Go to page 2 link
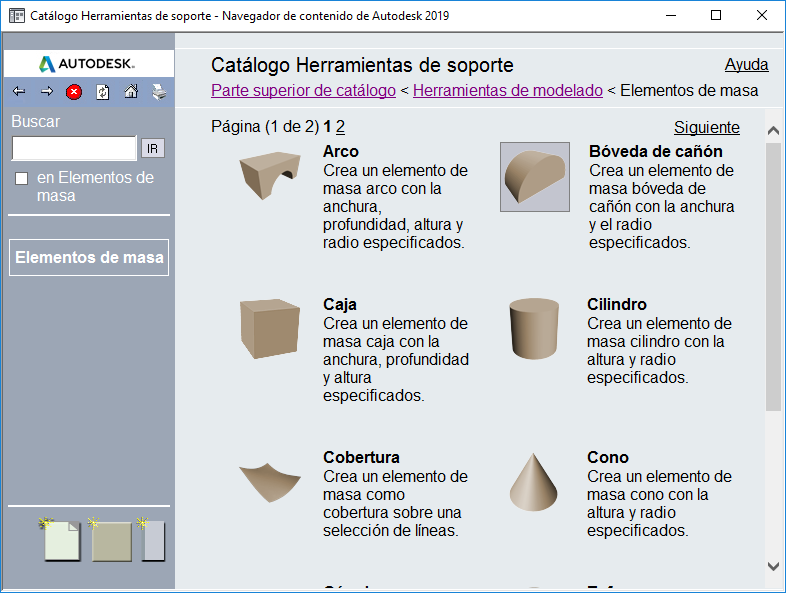 [x=340, y=126]
